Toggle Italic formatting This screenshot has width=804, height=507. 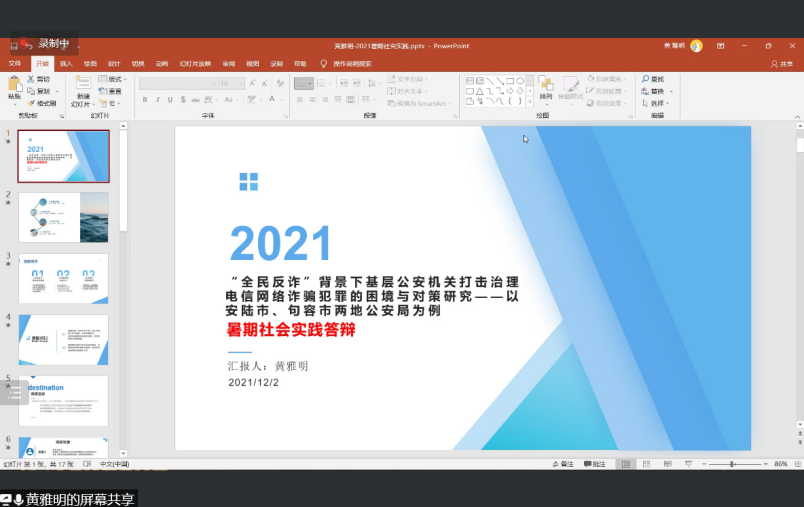pyautogui.click(x=158, y=100)
